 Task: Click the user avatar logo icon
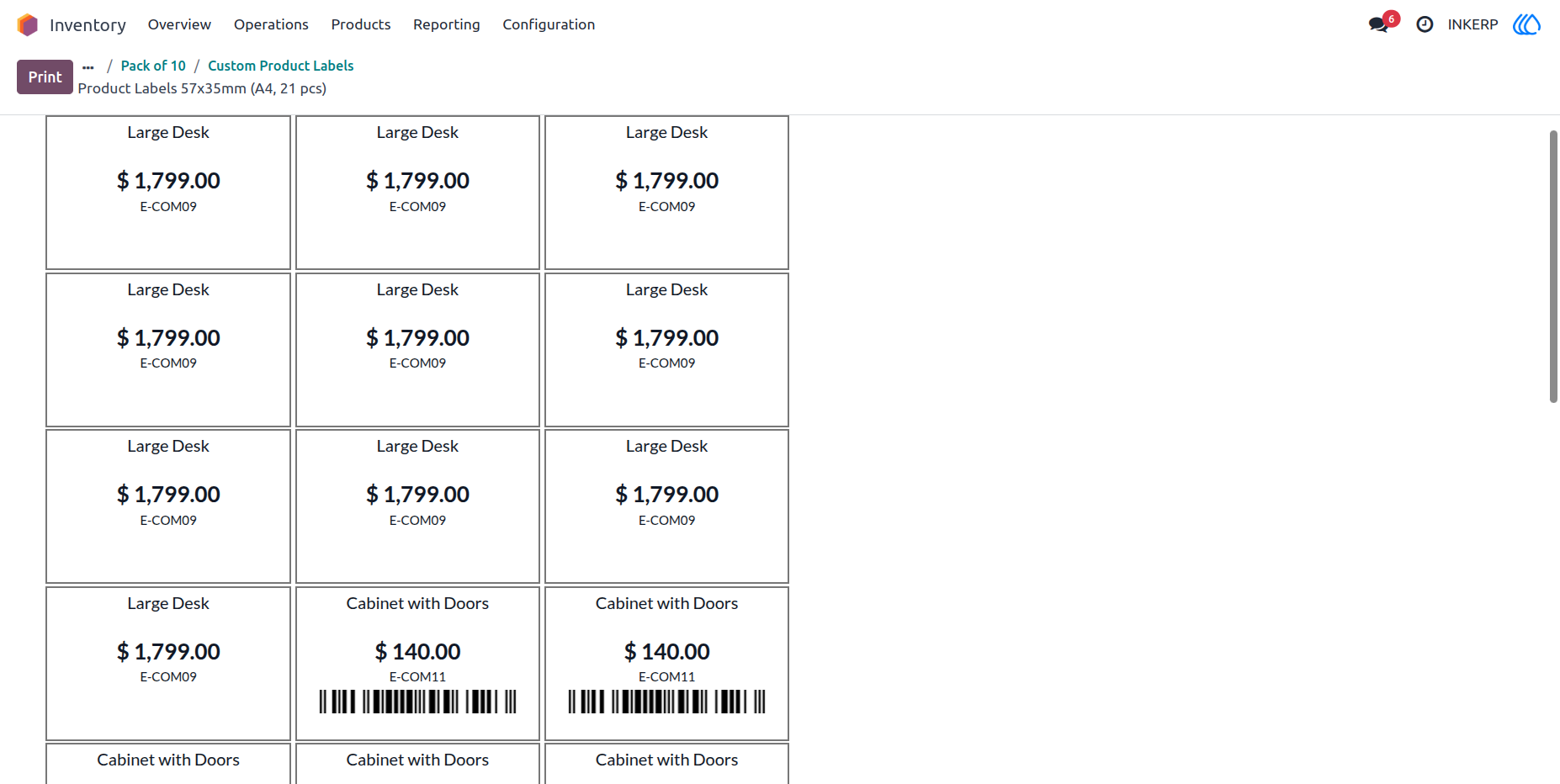[1526, 24]
